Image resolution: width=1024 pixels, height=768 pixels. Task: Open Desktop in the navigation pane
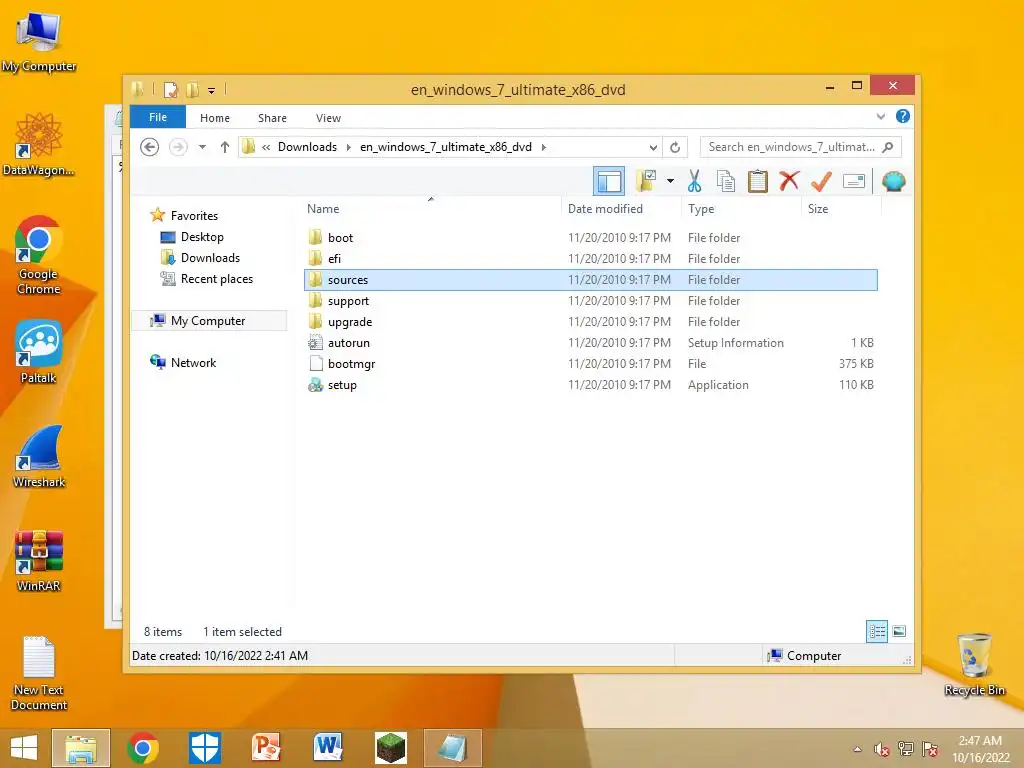202,236
